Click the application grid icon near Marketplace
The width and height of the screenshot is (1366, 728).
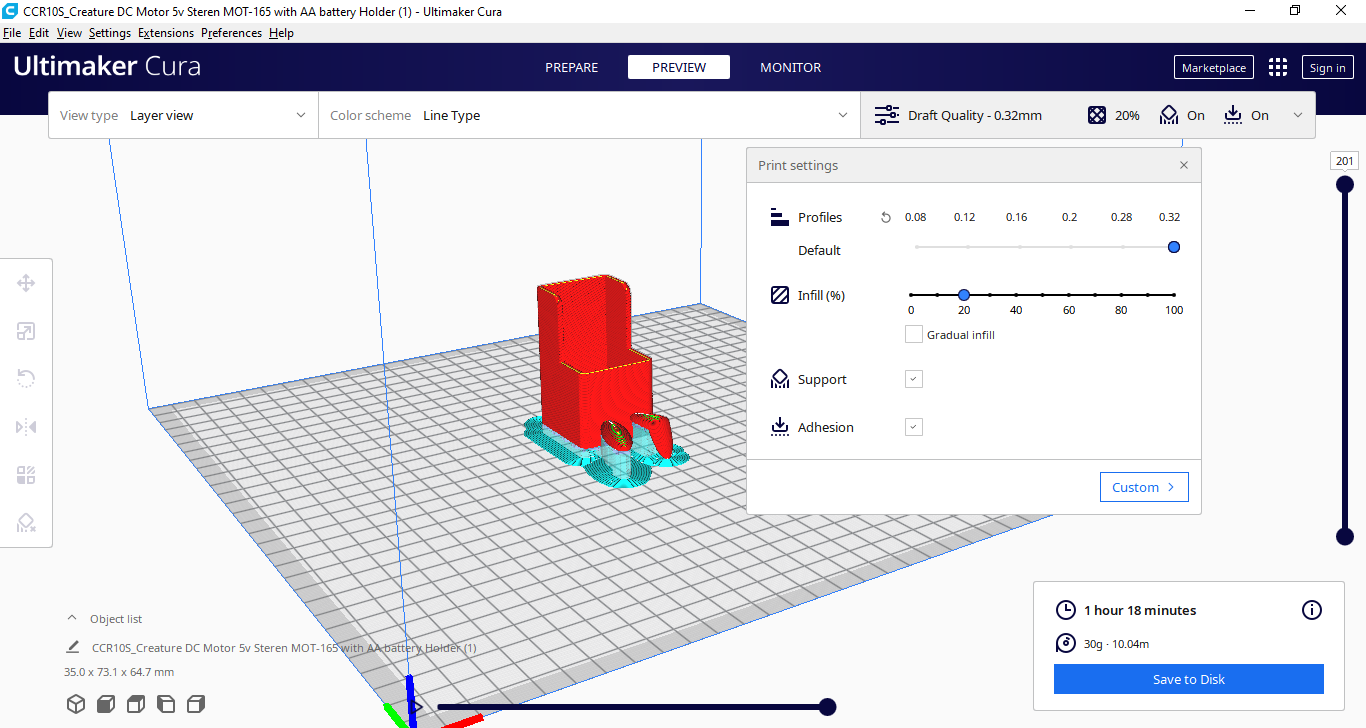pyautogui.click(x=1278, y=67)
